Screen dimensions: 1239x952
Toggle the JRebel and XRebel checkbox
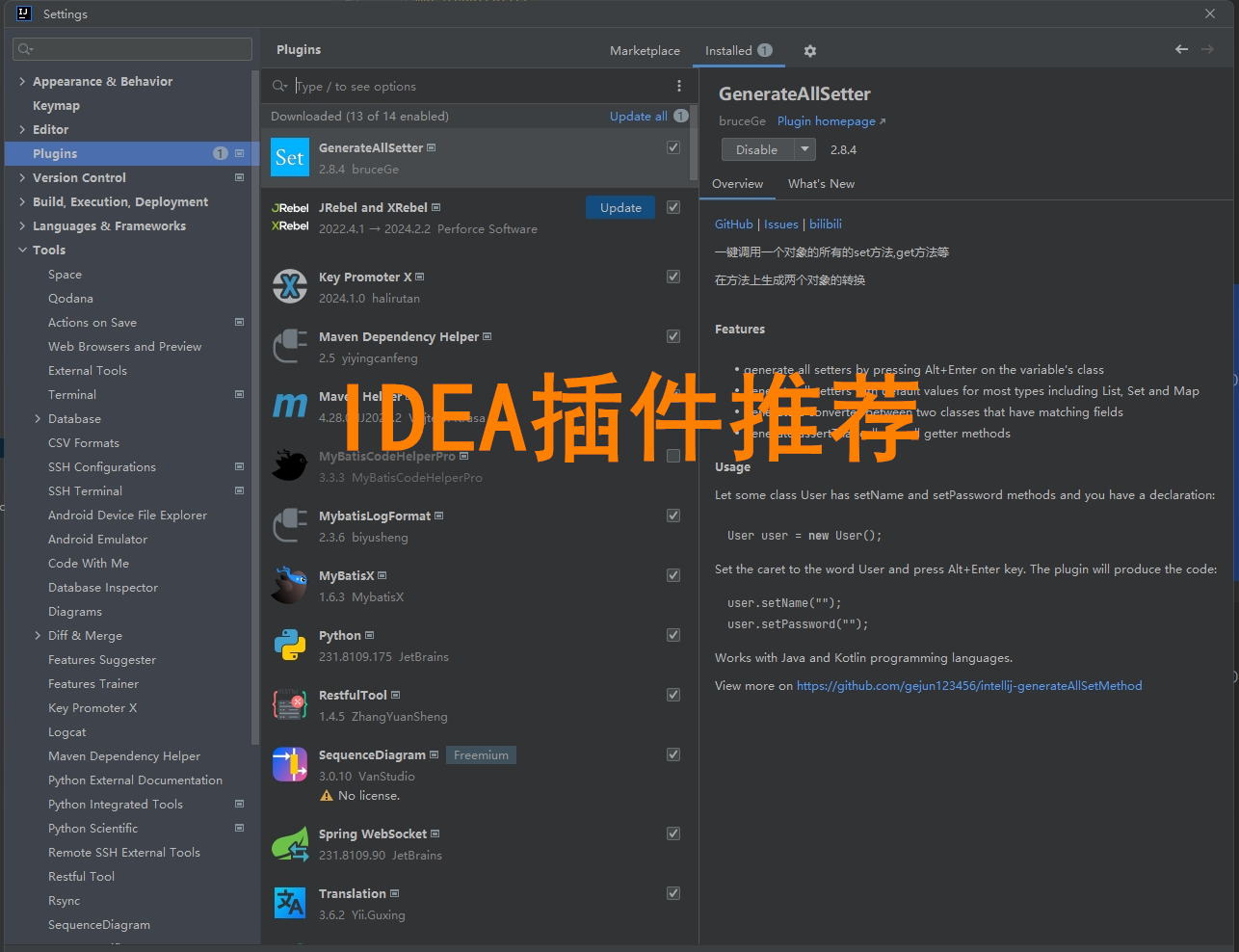pos(673,207)
